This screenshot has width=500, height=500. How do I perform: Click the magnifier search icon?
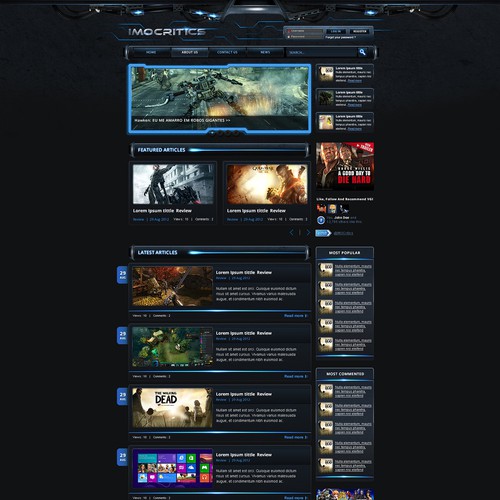pyautogui.click(x=362, y=52)
